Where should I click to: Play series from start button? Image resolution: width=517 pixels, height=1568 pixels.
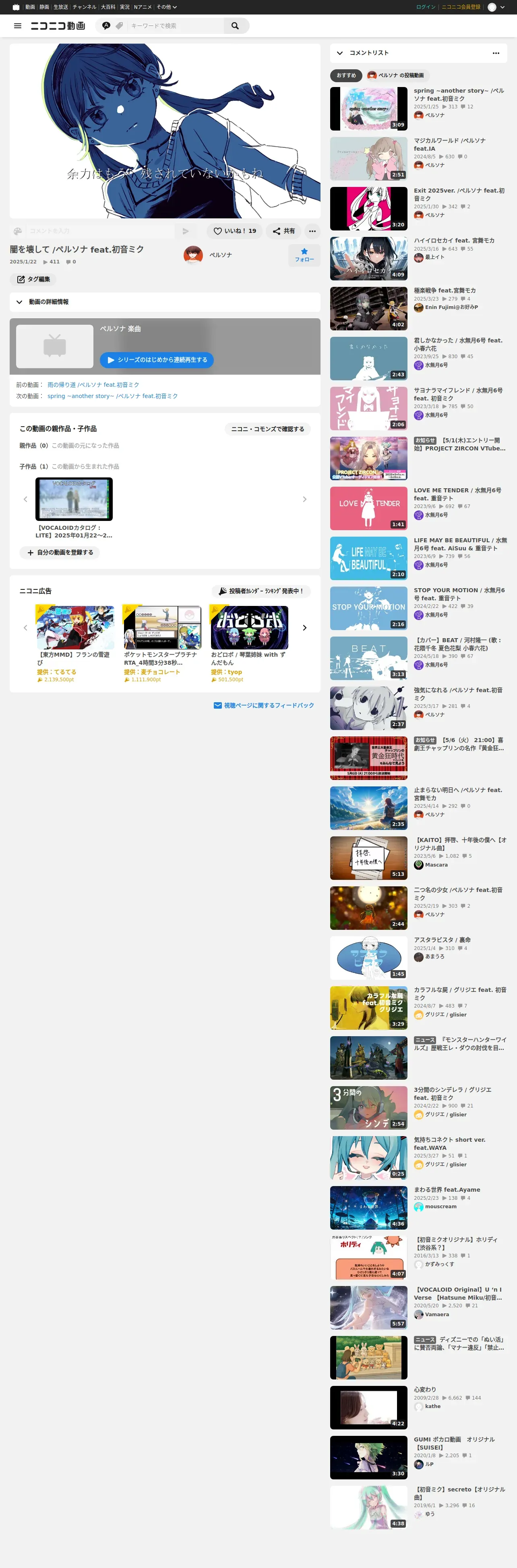click(x=157, y=360)
